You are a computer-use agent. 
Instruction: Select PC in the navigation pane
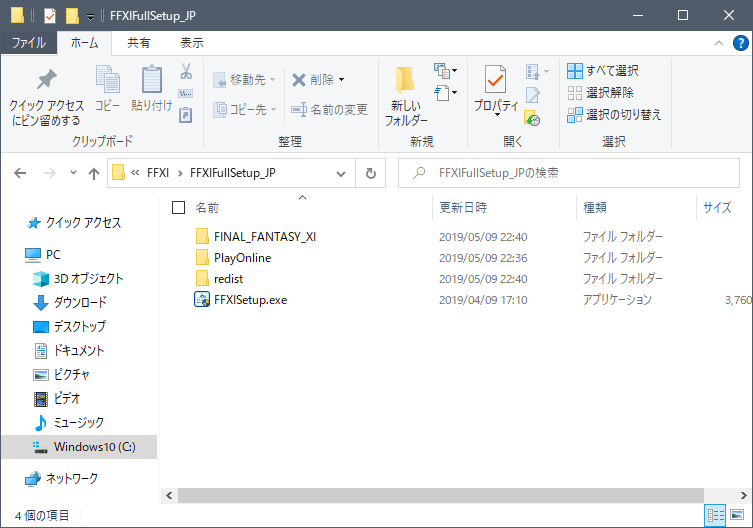(x=42, y=255)
